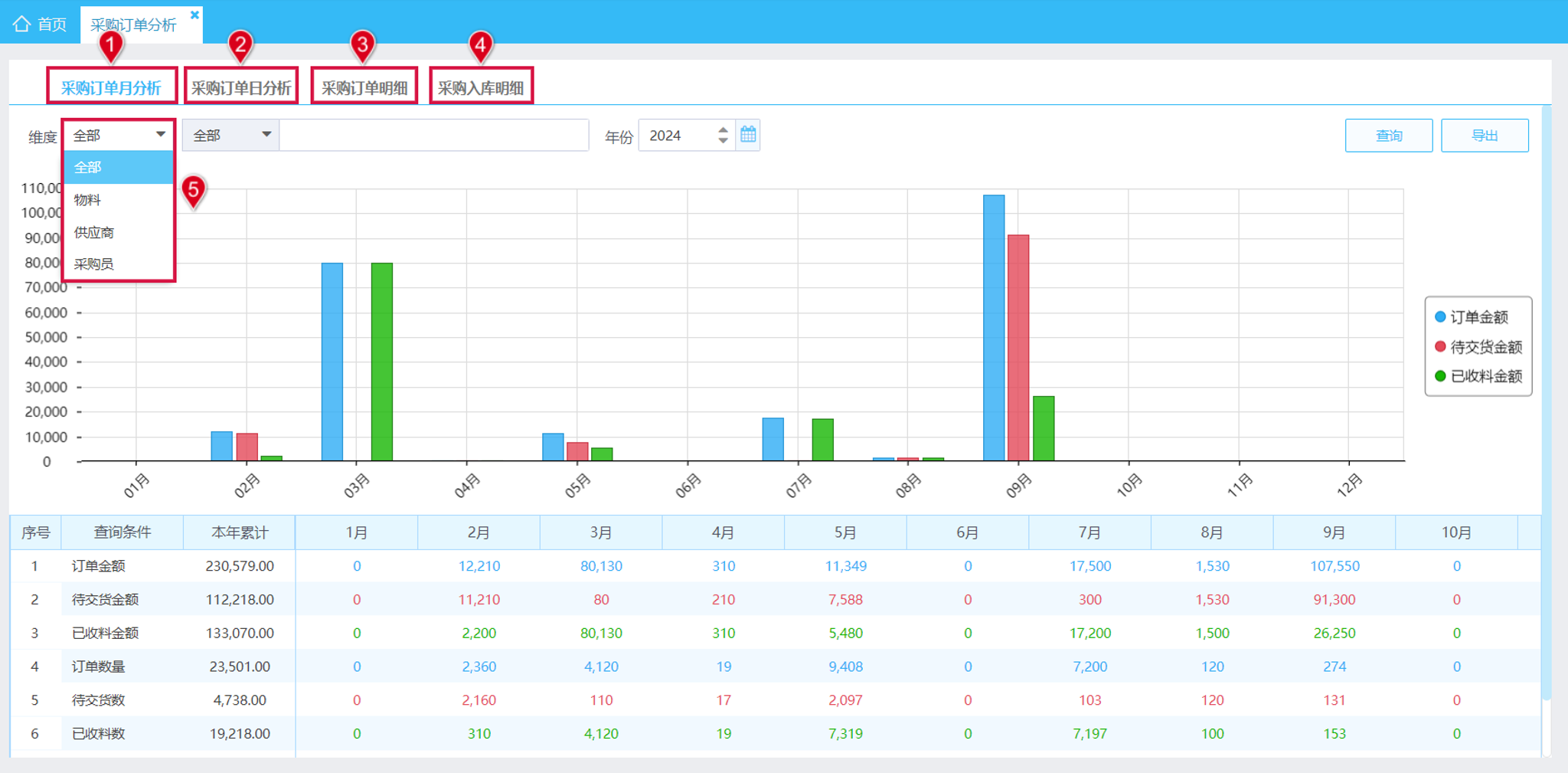Click the blue September 订单金额 bar

[x=994, y=328]
